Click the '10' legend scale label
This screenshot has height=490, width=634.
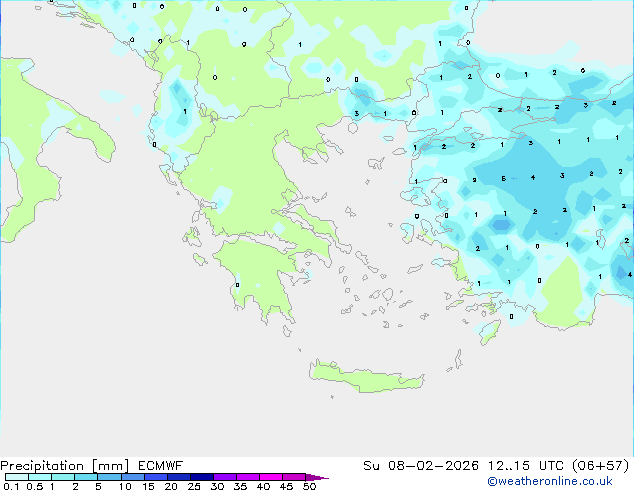point(125,486)
